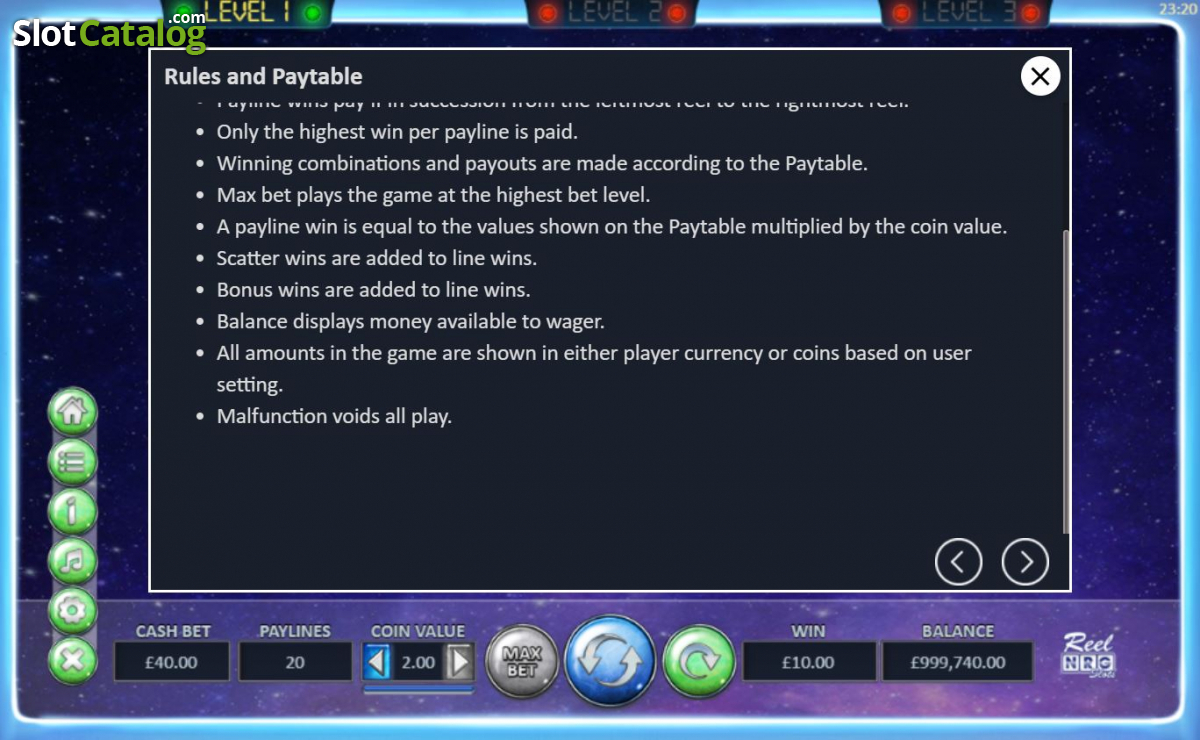Click the Paylines value field

295,661
